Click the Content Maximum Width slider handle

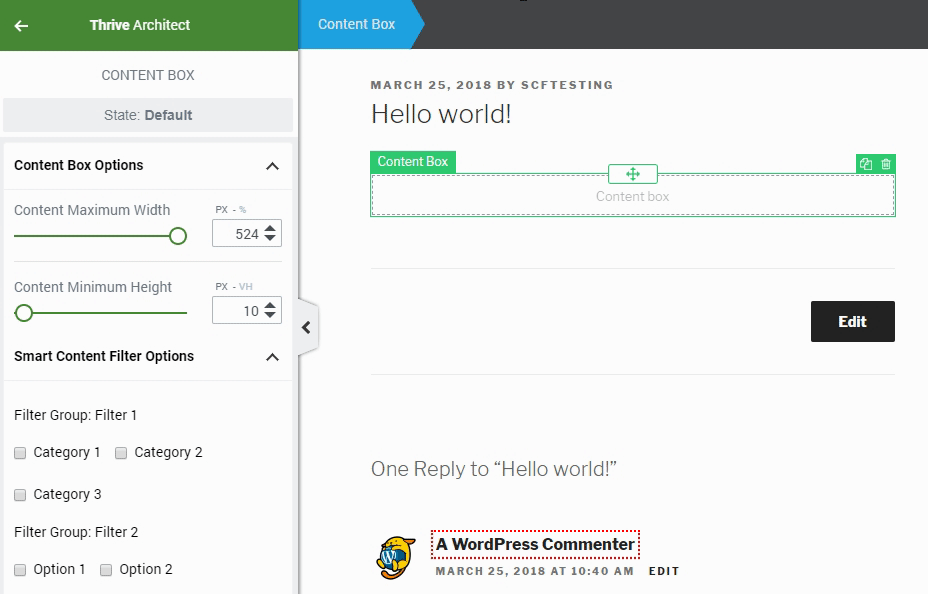tap(178, 236)
